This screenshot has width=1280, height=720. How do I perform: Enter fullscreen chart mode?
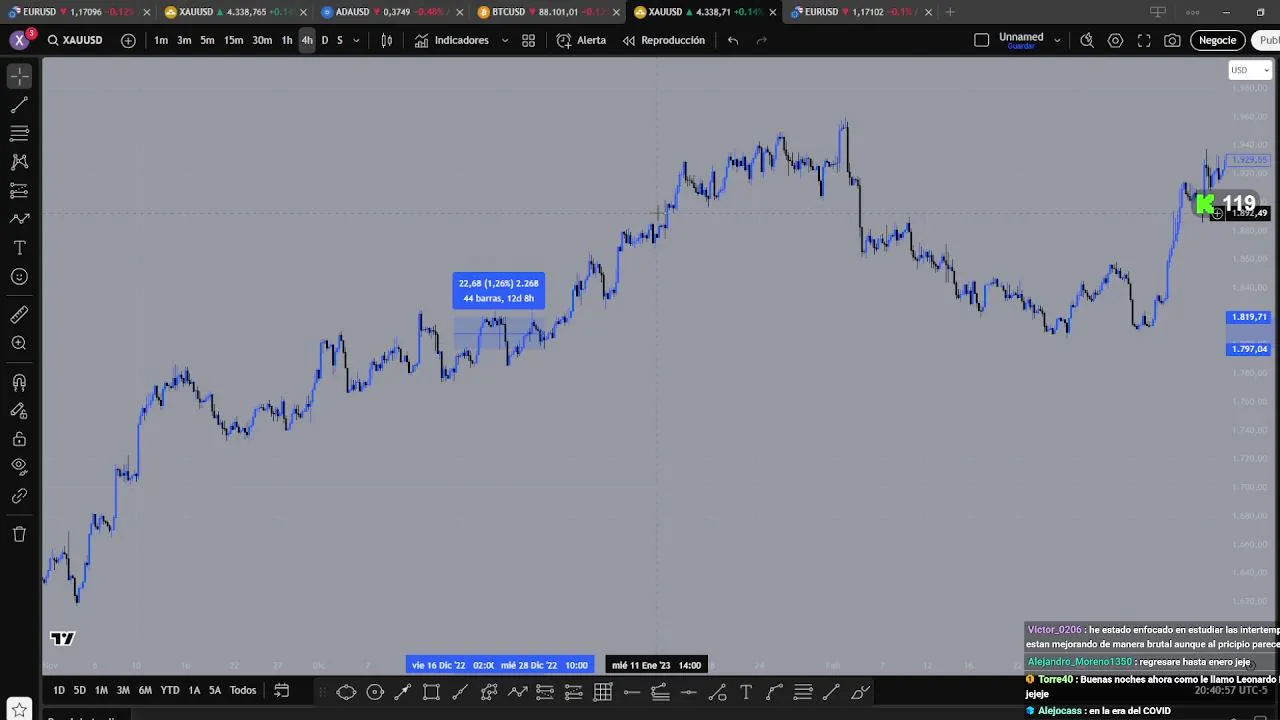point(1144,40)
